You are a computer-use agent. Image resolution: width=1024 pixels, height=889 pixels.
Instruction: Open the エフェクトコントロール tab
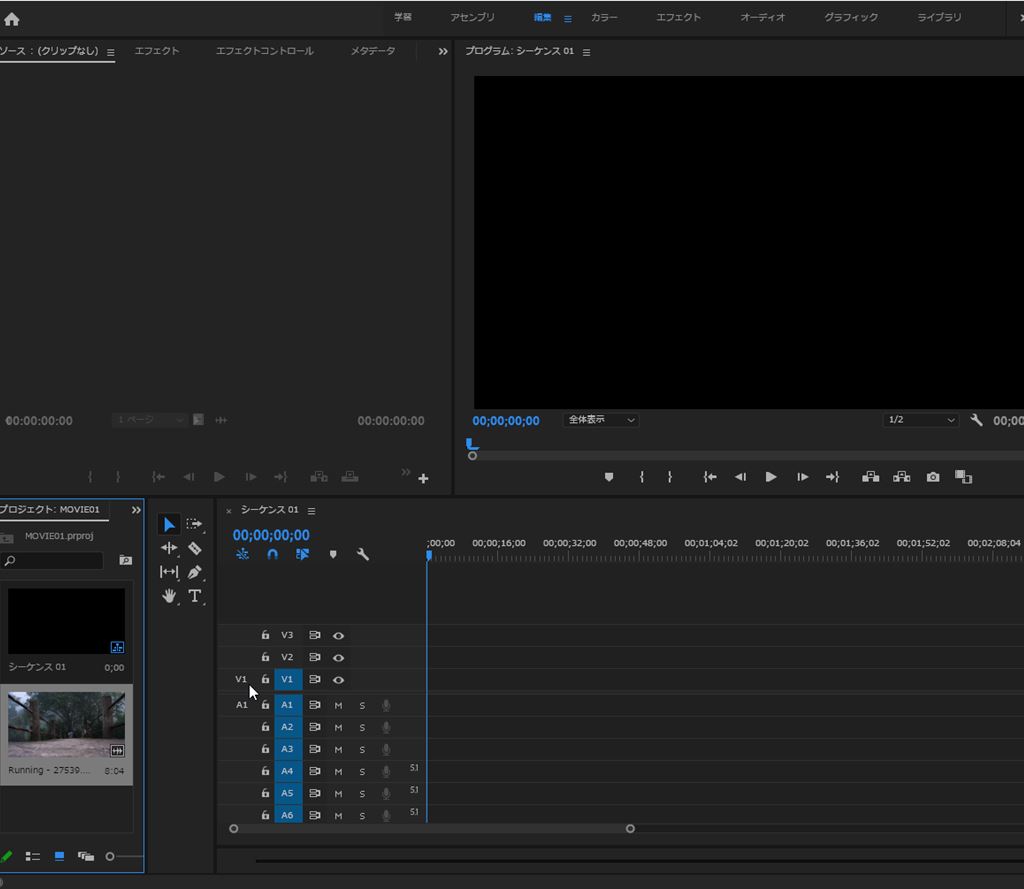pyautogui.click(x=264, y=51)
